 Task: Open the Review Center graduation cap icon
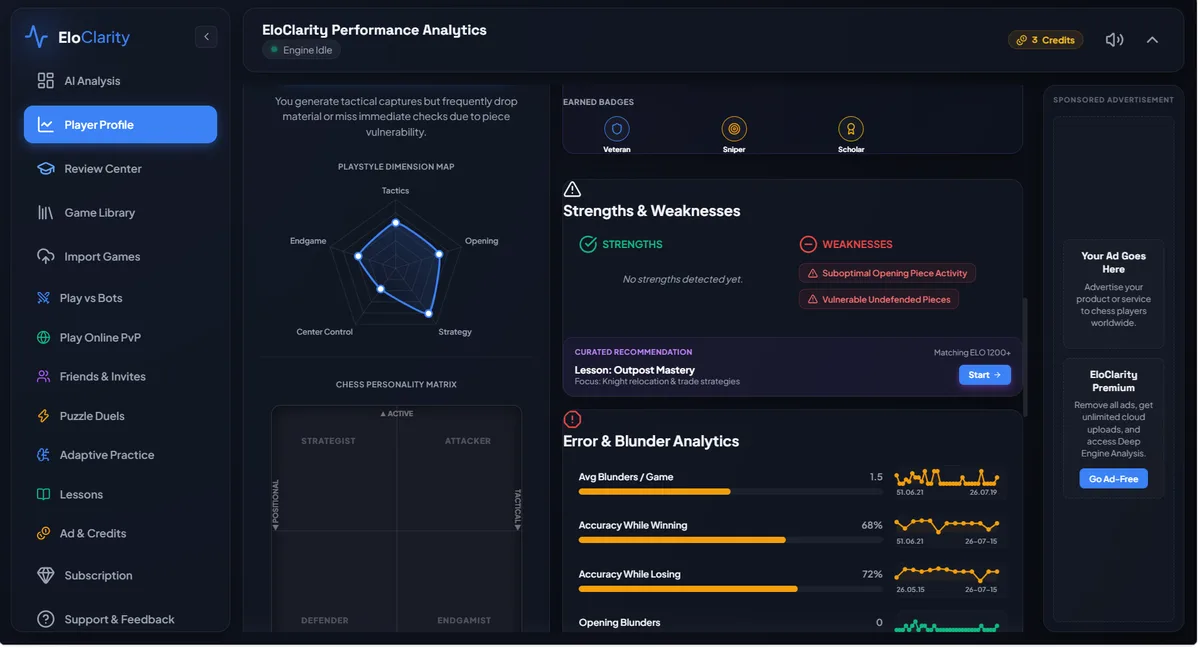(x=46, y=169)
